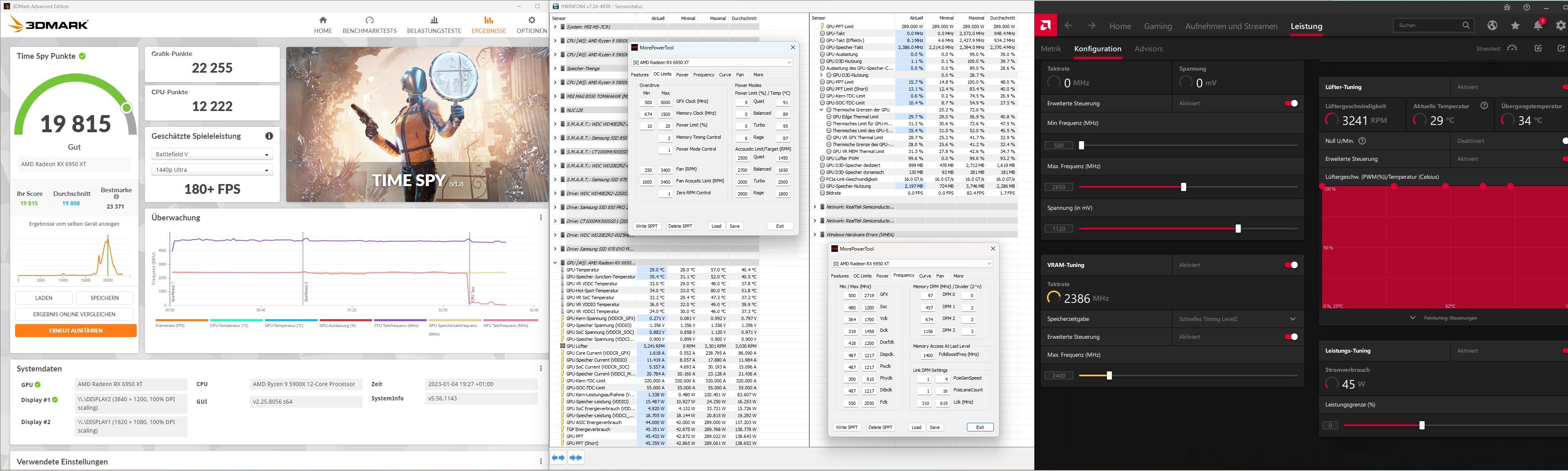This screenshot has width=1568, height=471.
Task: Open the 1440p Ultra resolution dropdown
Action: pyautogui.click(x=212, y=170)
